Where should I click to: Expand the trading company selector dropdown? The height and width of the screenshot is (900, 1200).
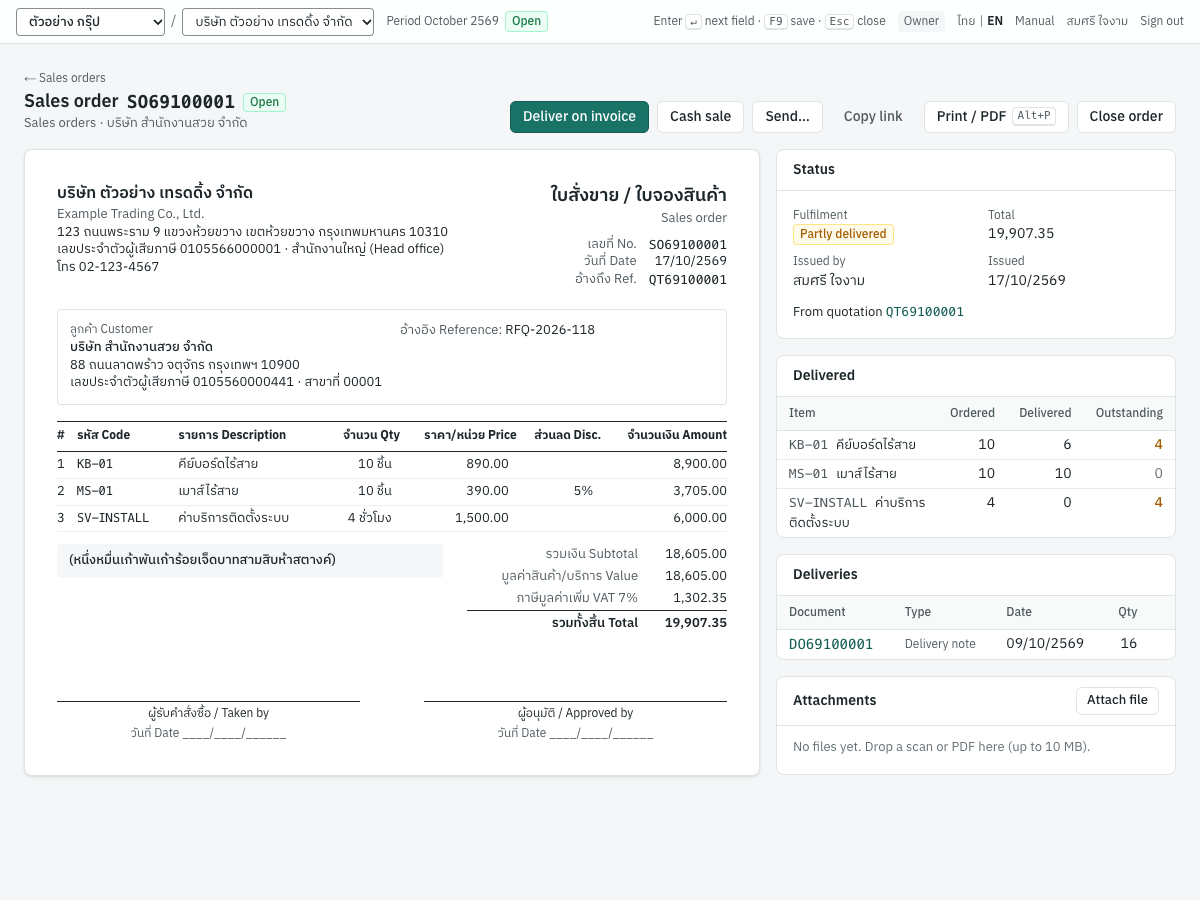[x=278, y=21]
